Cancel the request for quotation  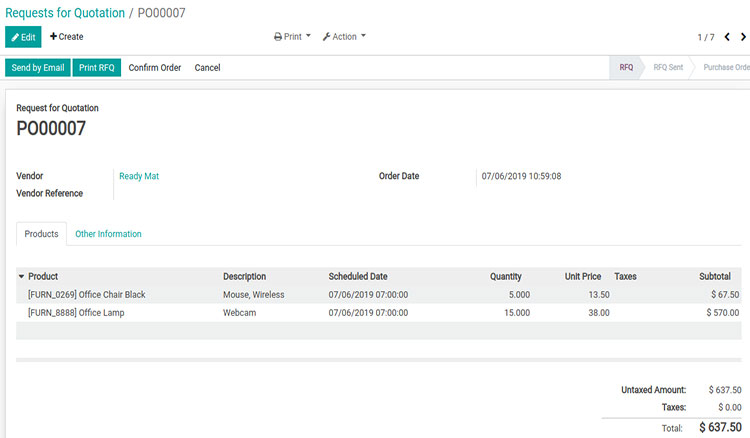(x=207, y=68)
